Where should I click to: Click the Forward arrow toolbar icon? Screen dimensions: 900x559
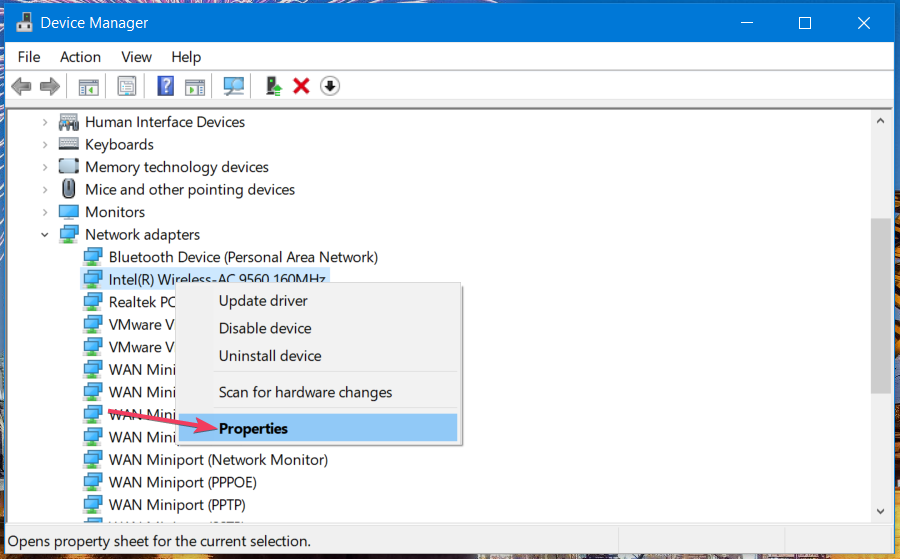point(50,87)
